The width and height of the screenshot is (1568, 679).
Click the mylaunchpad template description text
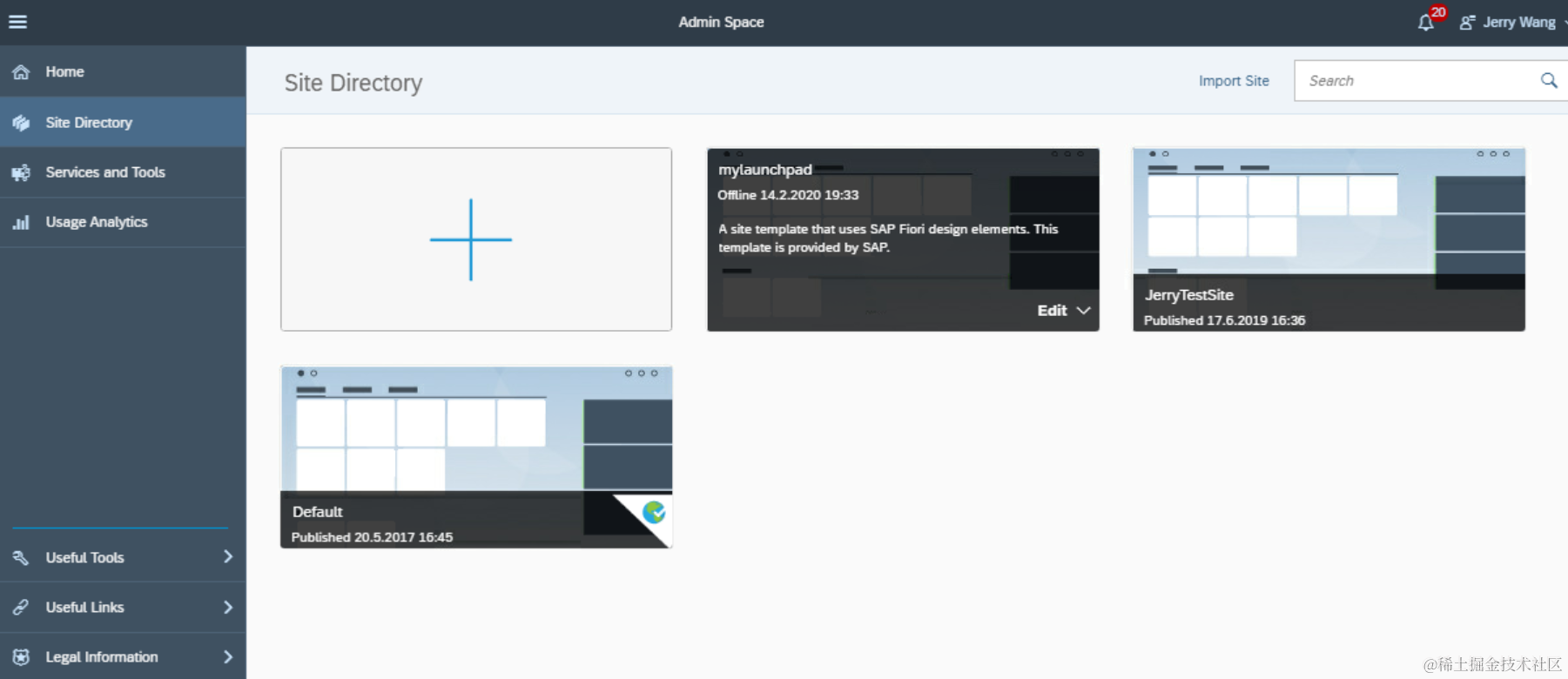point(888,239)
